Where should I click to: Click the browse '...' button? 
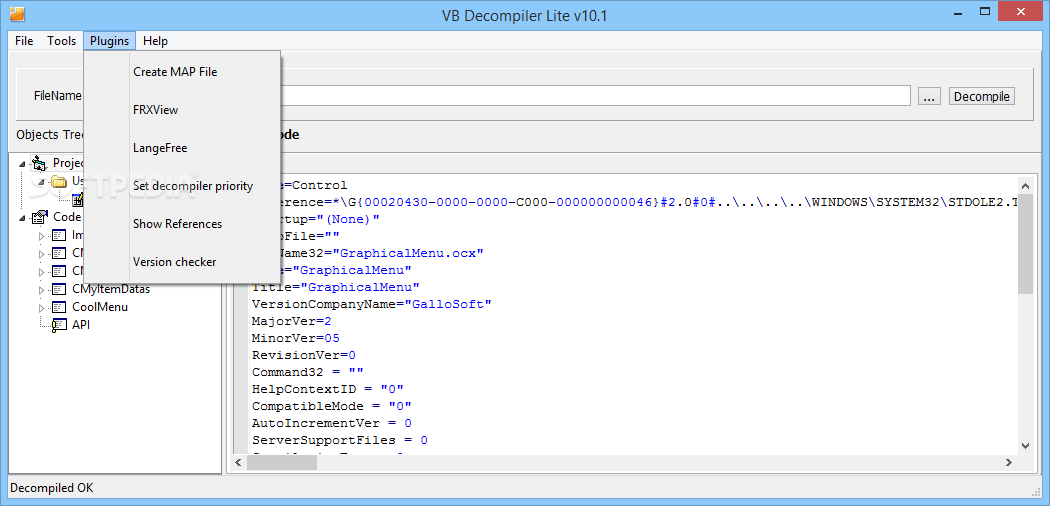click(x=928, y=96)
